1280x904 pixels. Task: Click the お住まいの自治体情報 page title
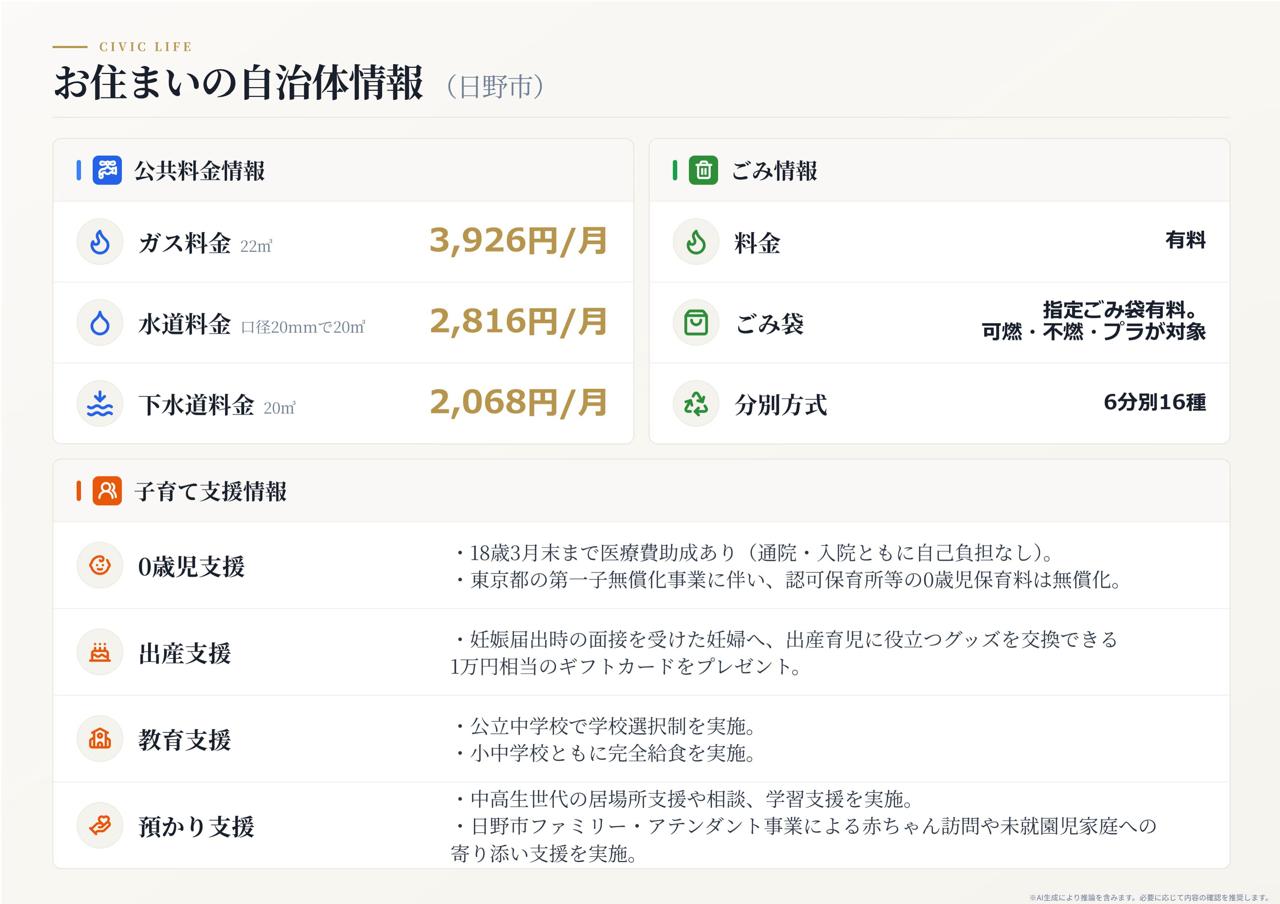coord(238,84)
